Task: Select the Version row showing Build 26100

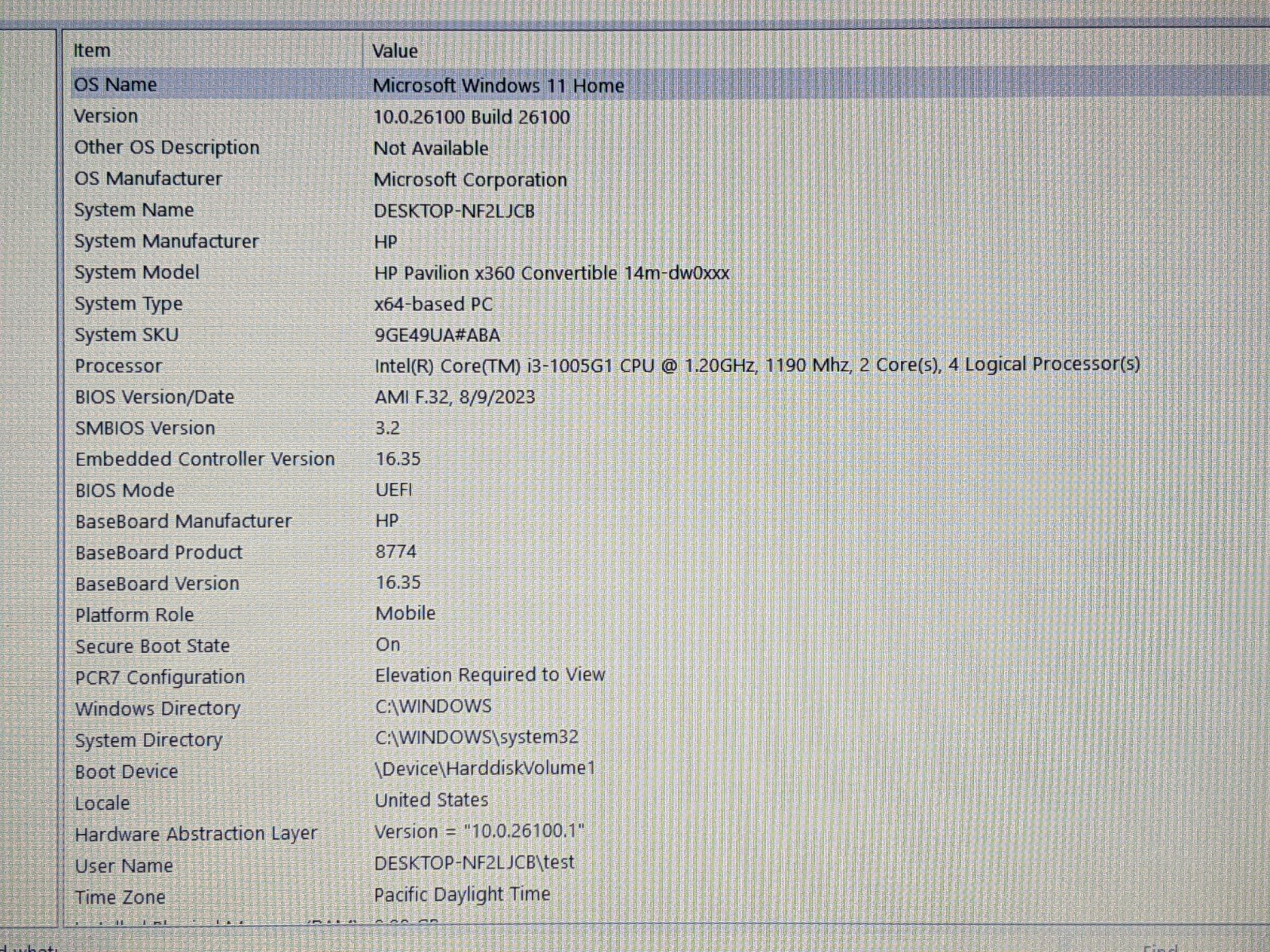Action: pos(106,117)
